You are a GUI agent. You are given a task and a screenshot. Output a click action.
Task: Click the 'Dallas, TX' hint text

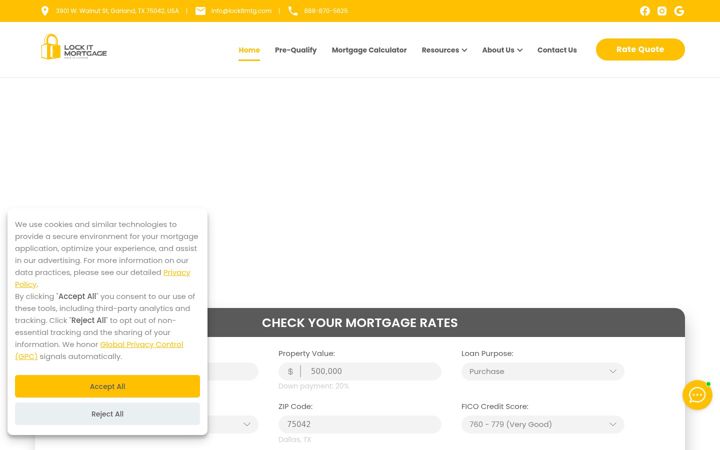(294, 439)
